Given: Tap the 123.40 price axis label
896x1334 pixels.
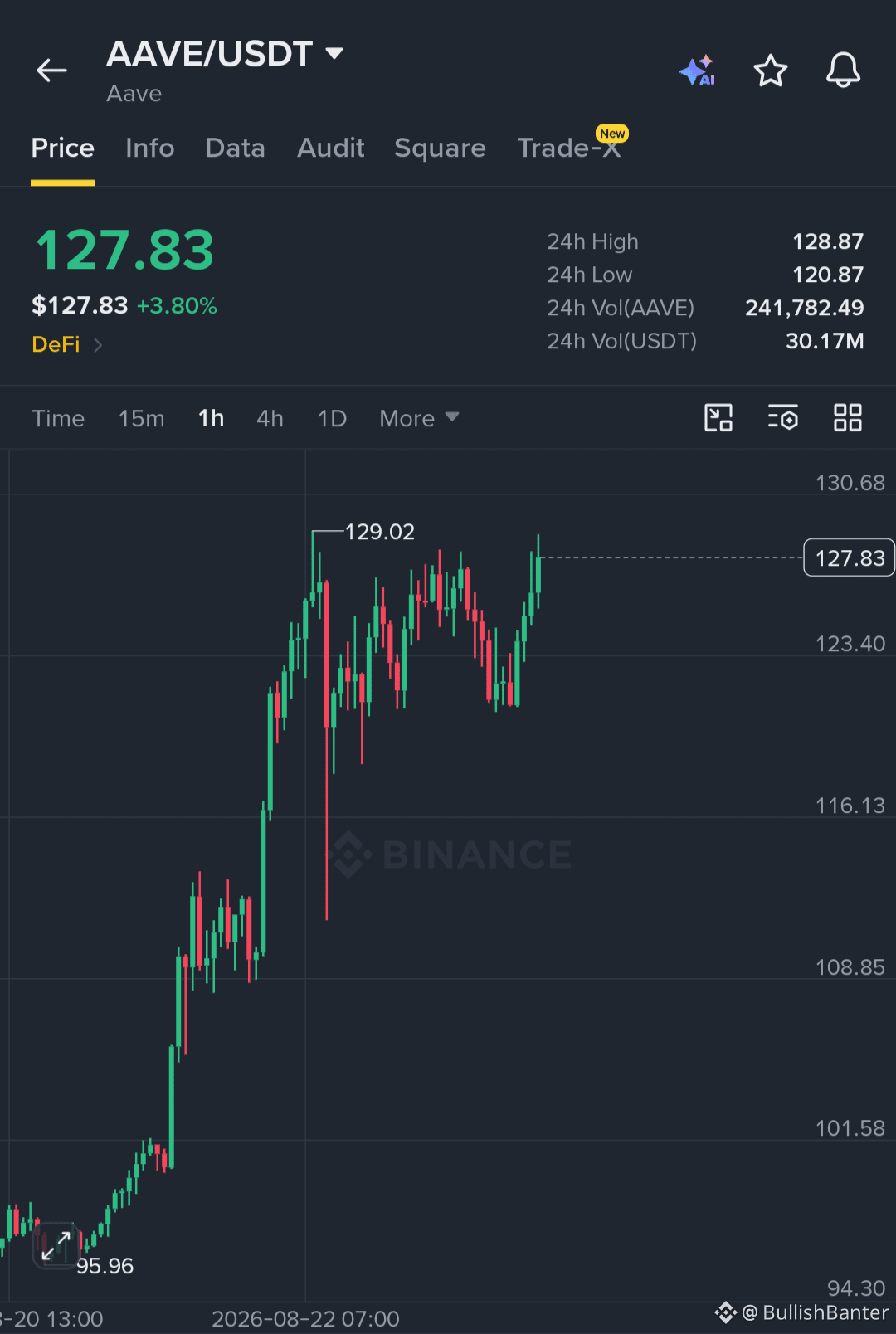Looking at the screenshot, I should tap(850, 644).
